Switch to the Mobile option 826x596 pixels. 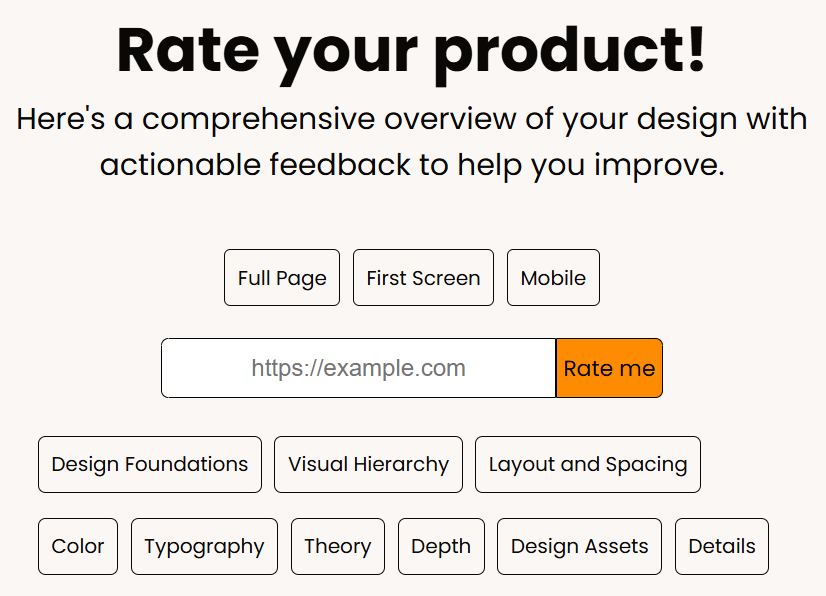(553, 278)
